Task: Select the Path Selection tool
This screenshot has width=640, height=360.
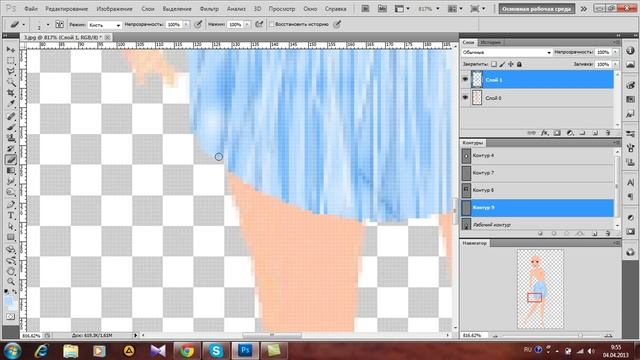Action: (11, 227)
